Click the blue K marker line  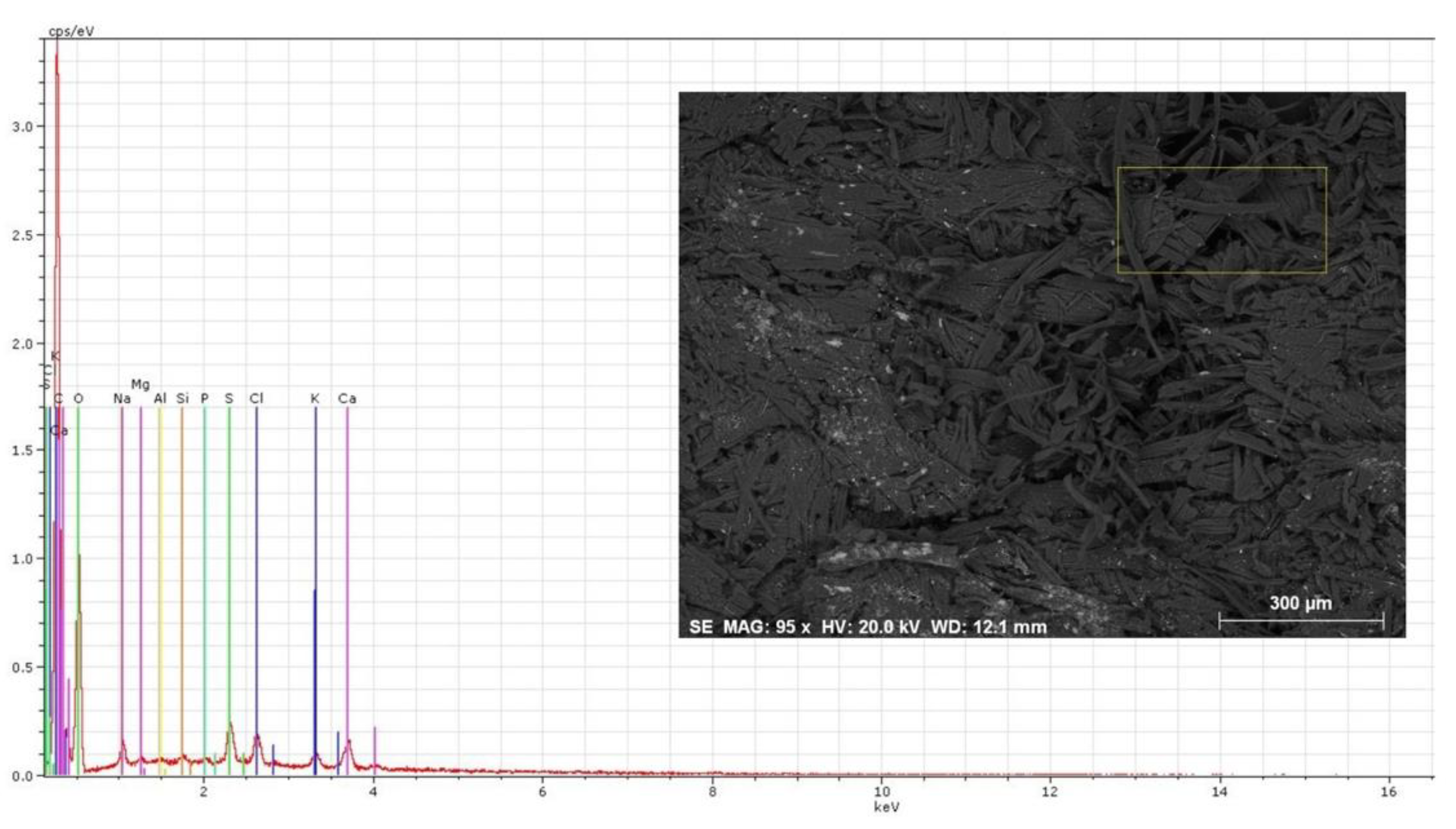coord(316,569)
